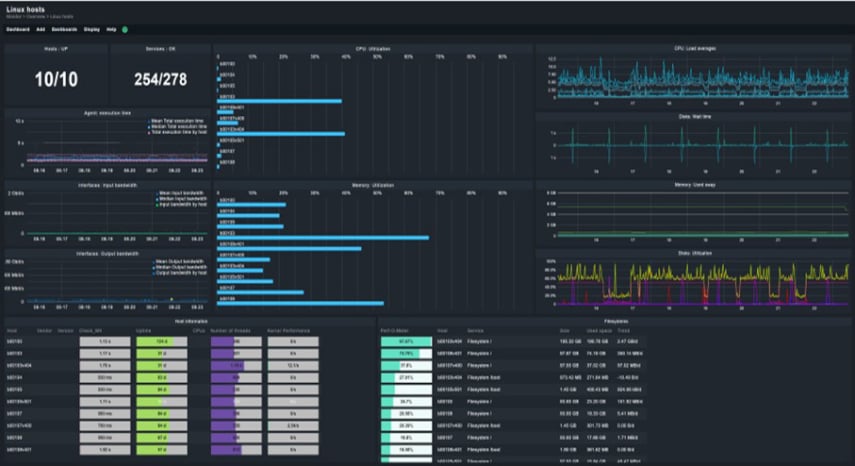Click the CPU Load averages graph
855x466 pixels.
[x=693, y=78]
